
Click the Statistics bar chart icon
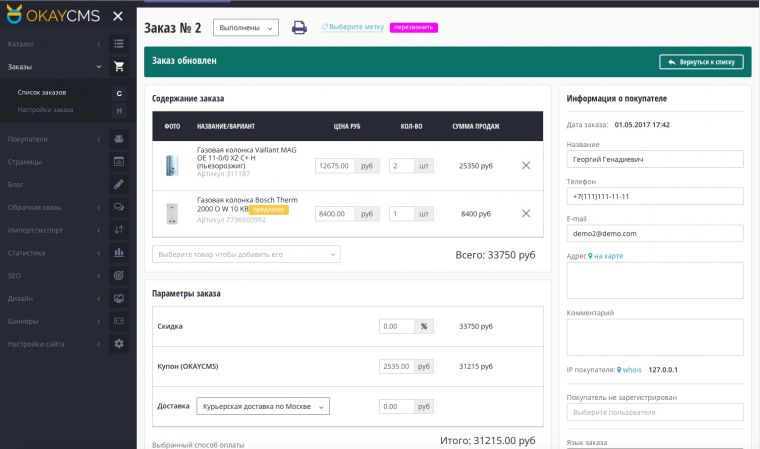click(119, 252)
